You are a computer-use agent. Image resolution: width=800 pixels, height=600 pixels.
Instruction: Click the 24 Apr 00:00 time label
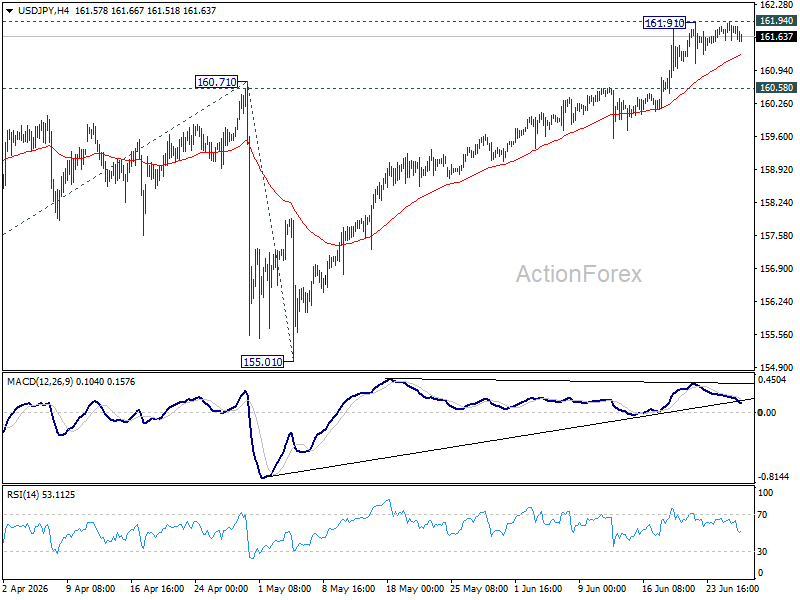click(x=221, y=588)
